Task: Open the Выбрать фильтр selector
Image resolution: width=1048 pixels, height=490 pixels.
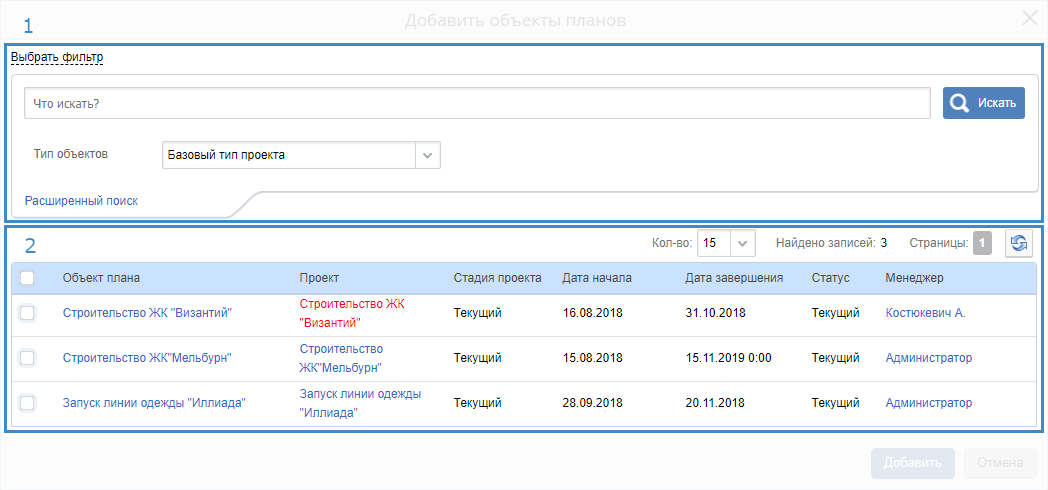Action: (57, 57)
